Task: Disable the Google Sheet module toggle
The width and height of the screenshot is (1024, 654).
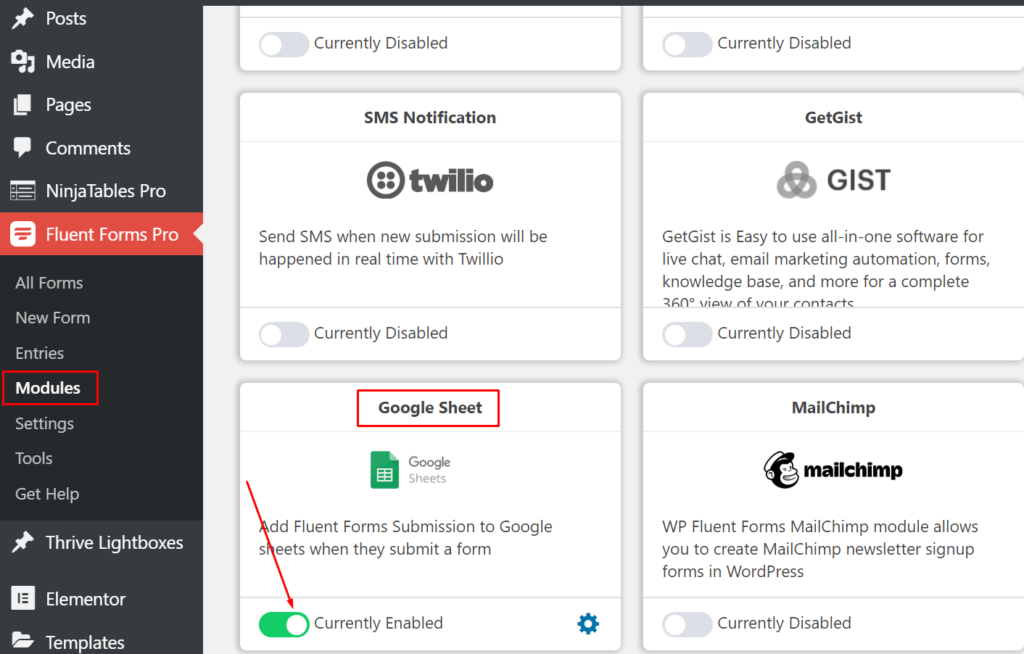Action: coord(284,624)
